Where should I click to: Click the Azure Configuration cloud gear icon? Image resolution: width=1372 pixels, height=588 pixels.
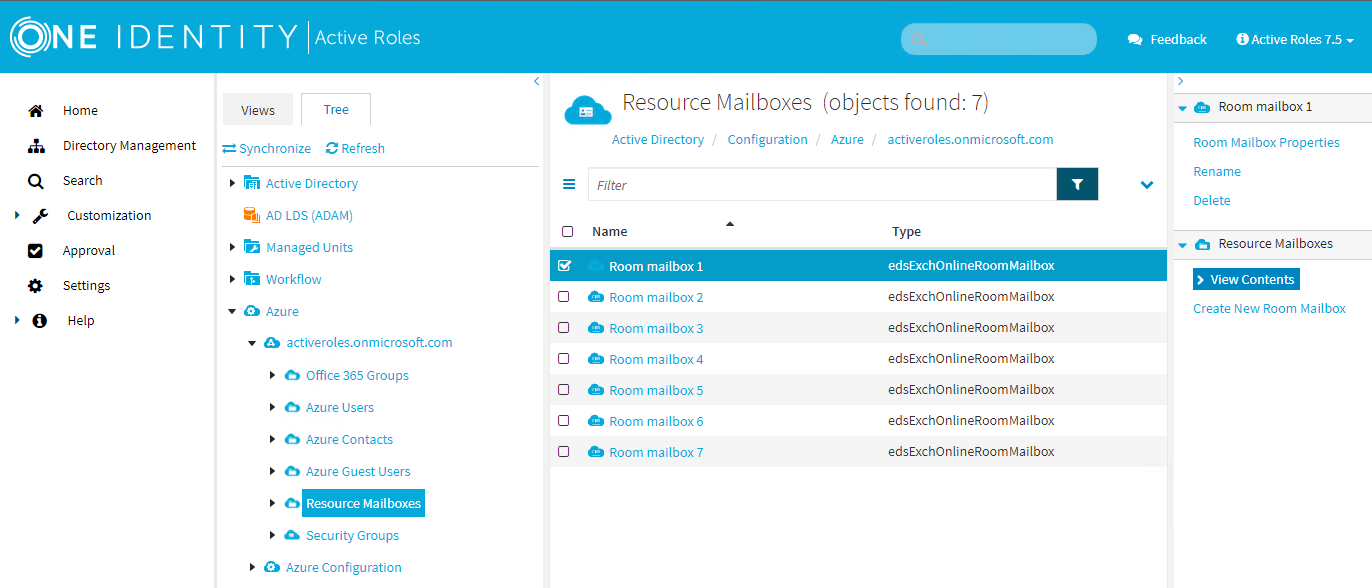pyautogui.click(x=272, y=568)
